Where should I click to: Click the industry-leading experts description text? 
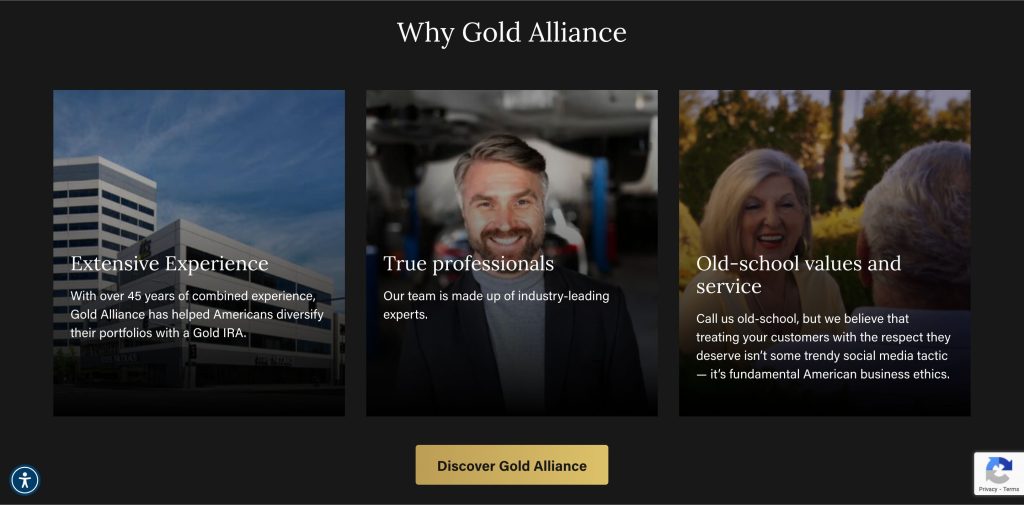point(496,305)
